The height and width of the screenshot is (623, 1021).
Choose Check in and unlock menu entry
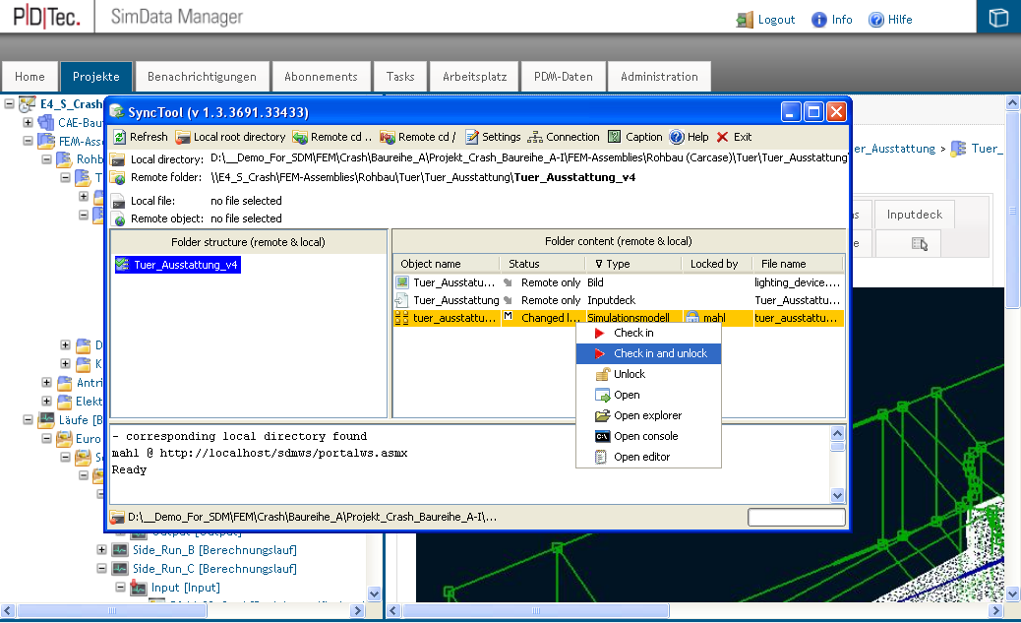click(649, 353)
